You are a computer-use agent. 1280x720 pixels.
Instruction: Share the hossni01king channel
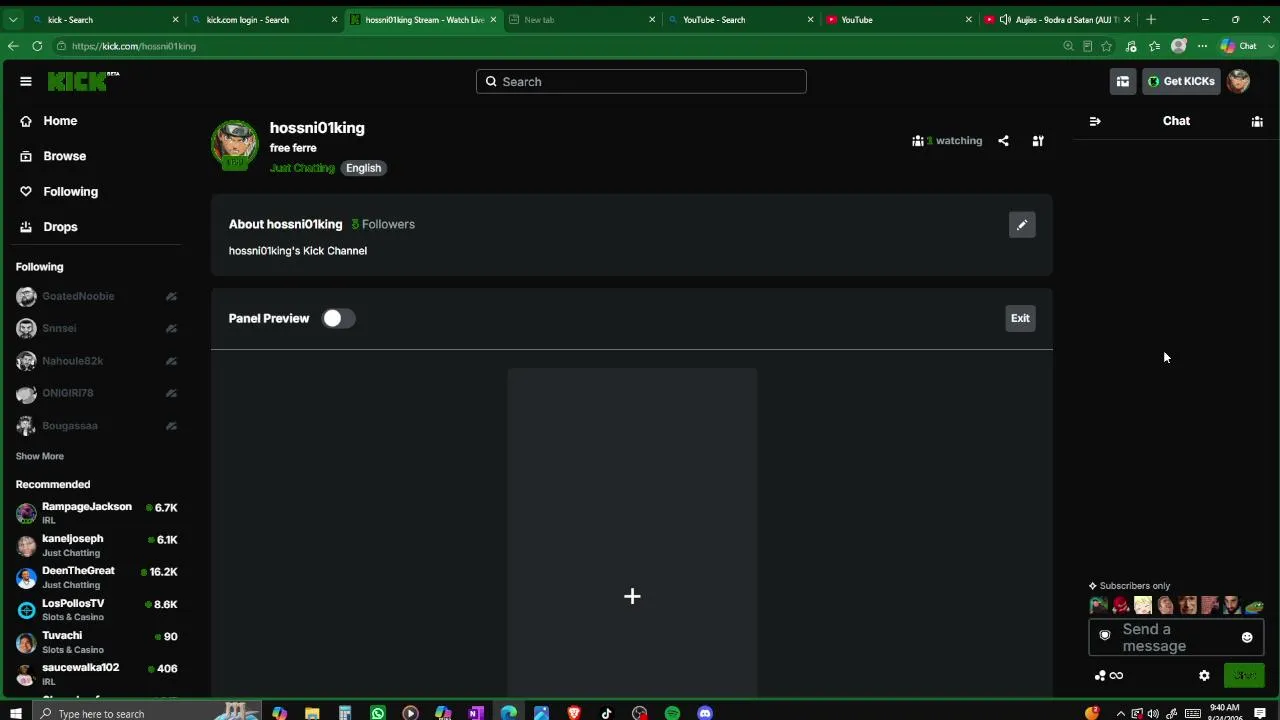pos(1004,141)
